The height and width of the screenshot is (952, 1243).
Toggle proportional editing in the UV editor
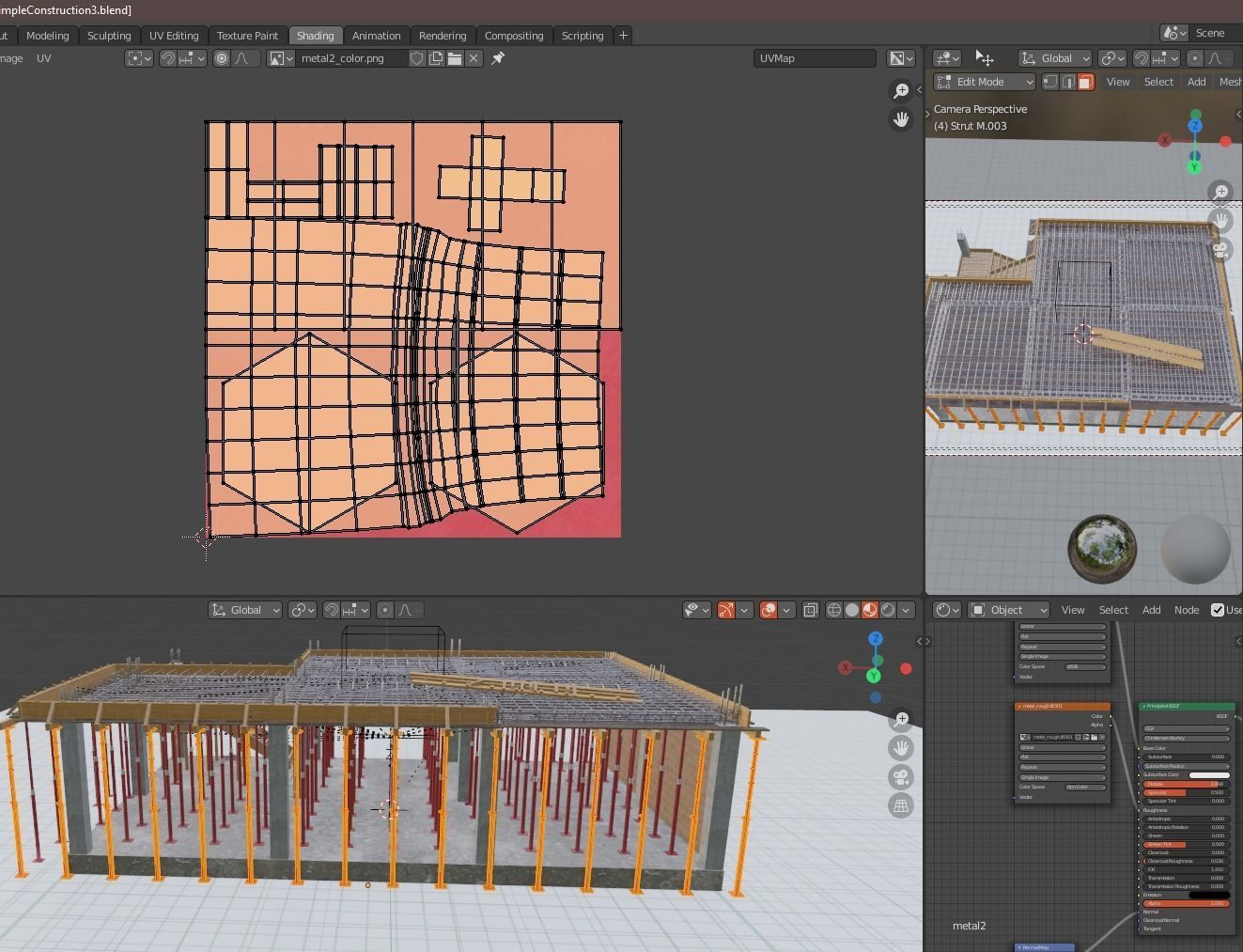[x=222, y=58]
